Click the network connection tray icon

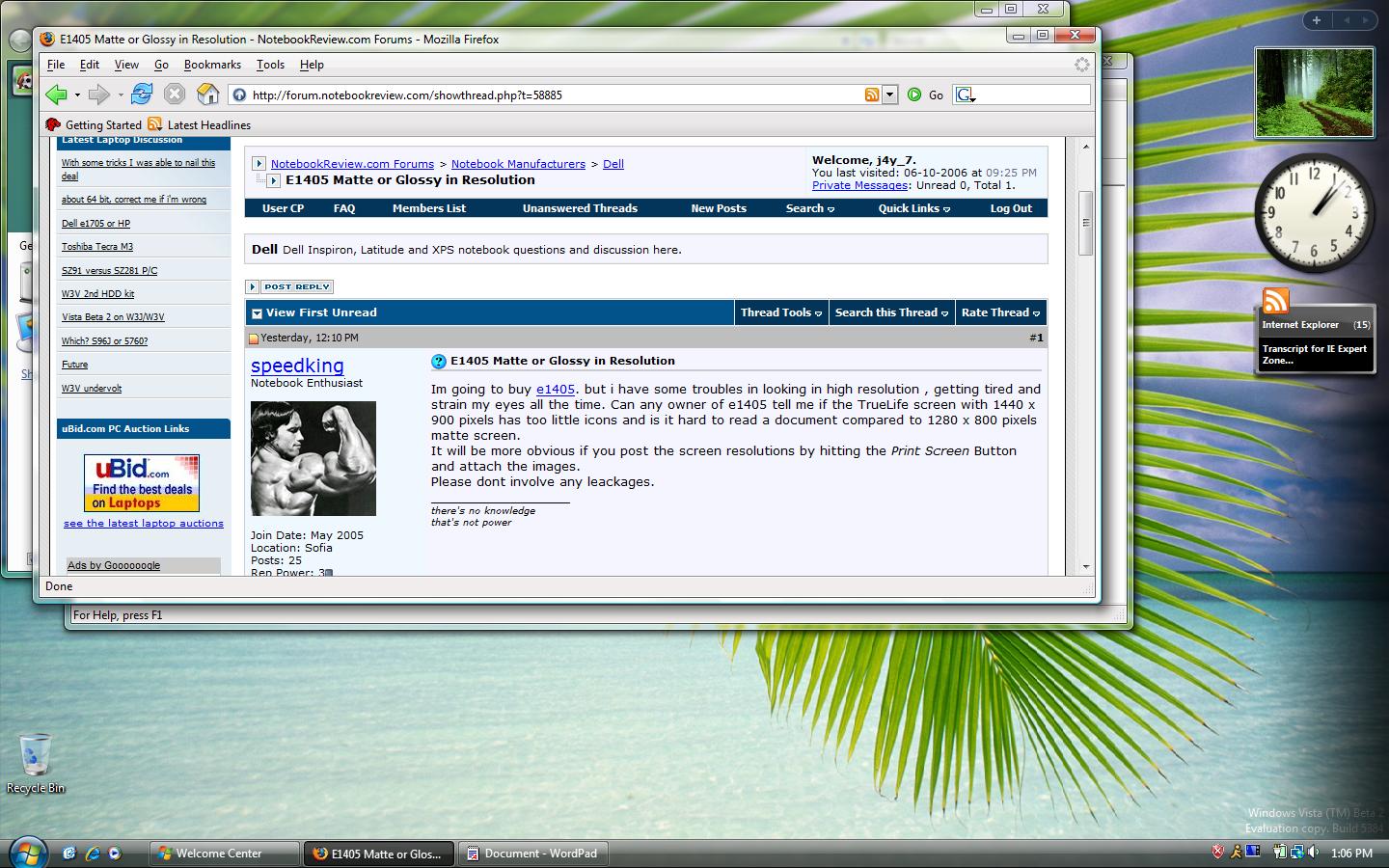[1297, 853]
